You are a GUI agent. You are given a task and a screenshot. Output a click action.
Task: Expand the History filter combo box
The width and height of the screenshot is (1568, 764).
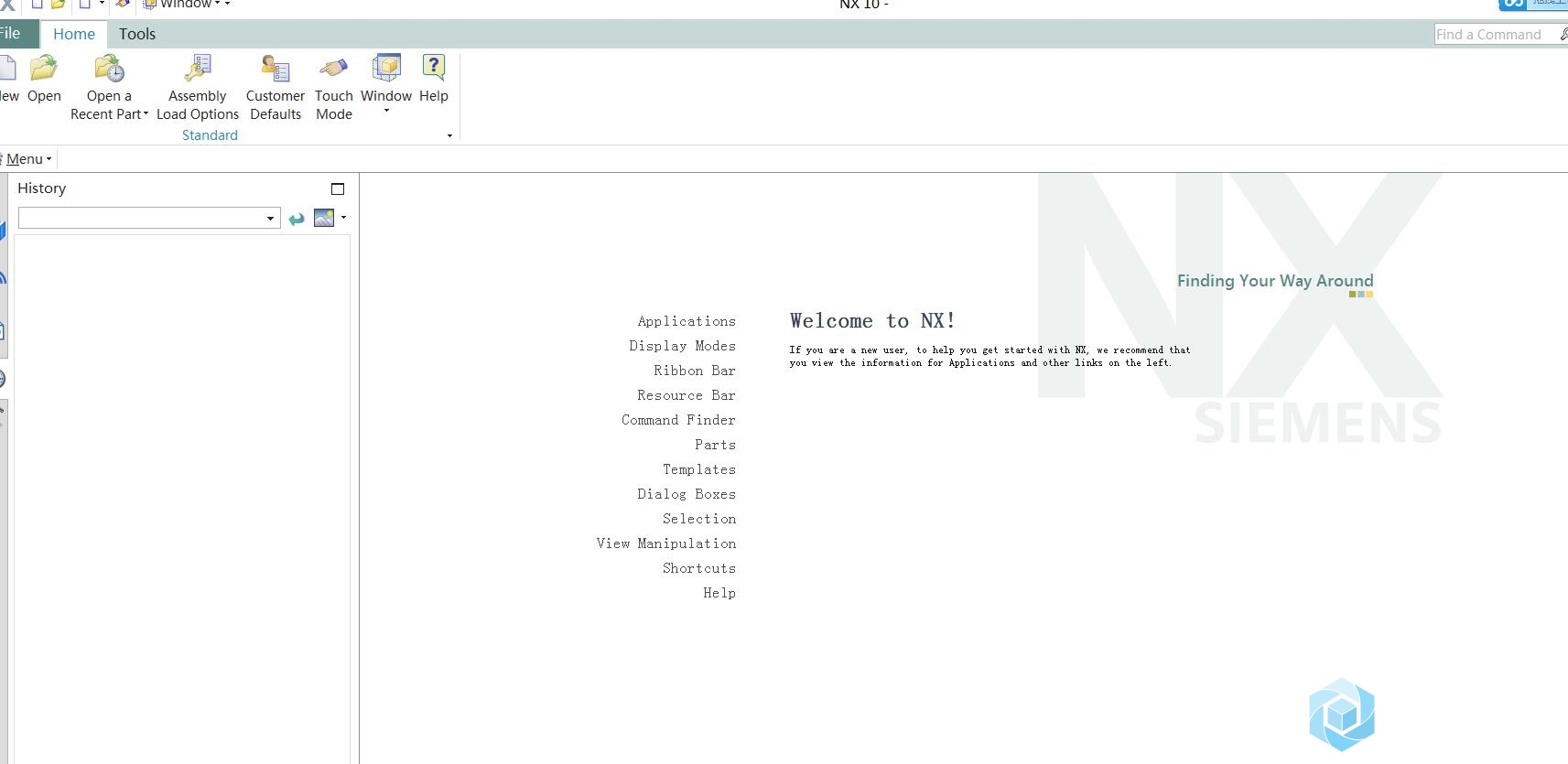pyautogui.click(x=270, y=218)
